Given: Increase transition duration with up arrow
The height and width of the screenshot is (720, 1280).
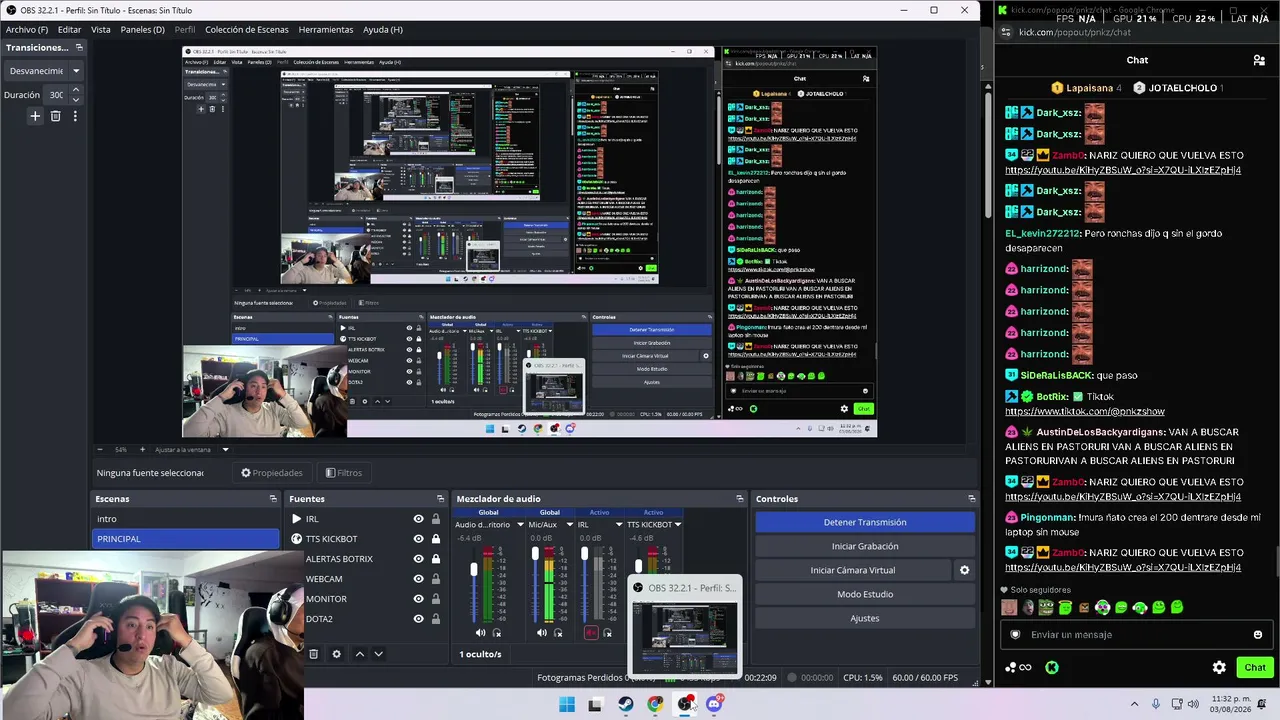Looking at the screenshot, I should [75, 90].
